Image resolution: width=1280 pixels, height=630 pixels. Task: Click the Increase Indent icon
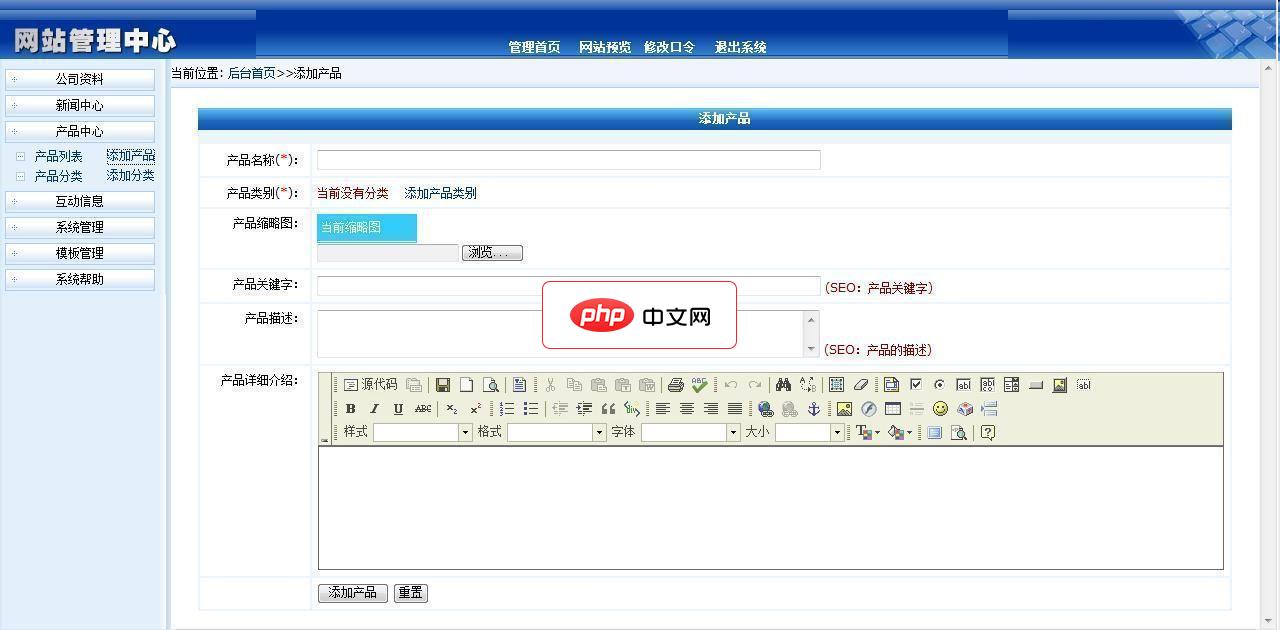pyautogui.click(x=584, y=409)
